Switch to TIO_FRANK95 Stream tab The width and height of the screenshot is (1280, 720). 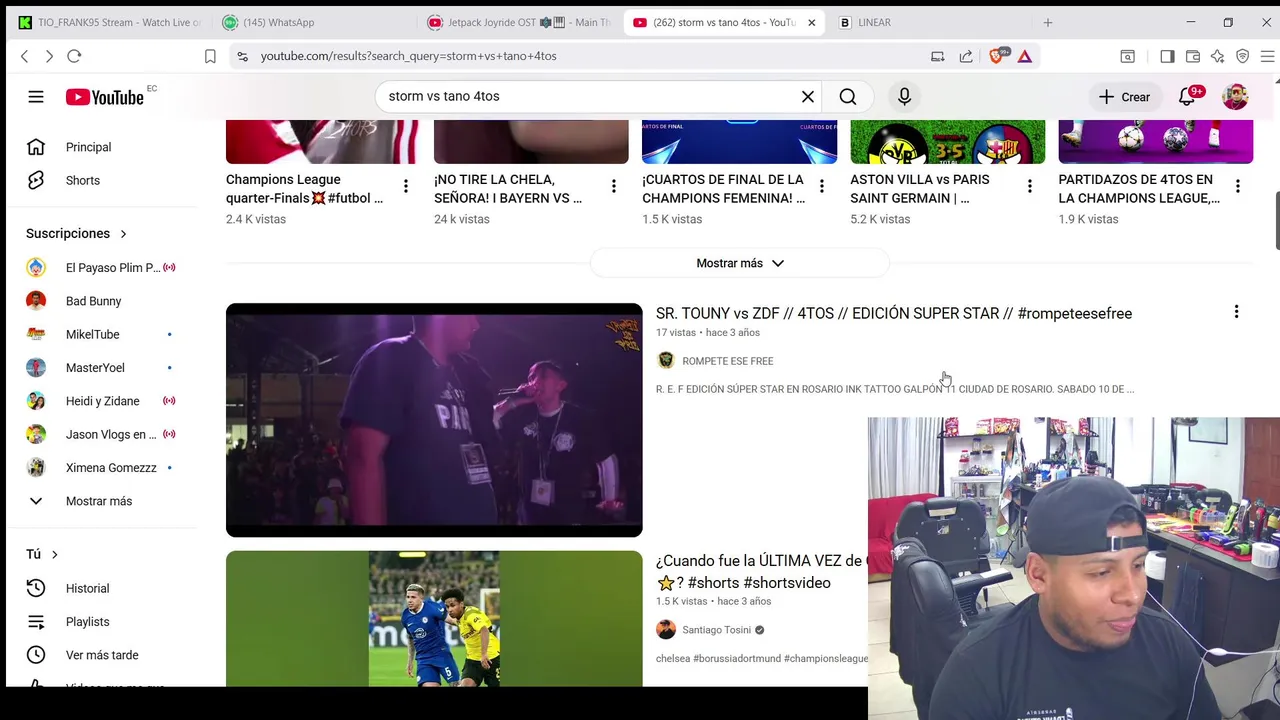[x=109, y=22]
